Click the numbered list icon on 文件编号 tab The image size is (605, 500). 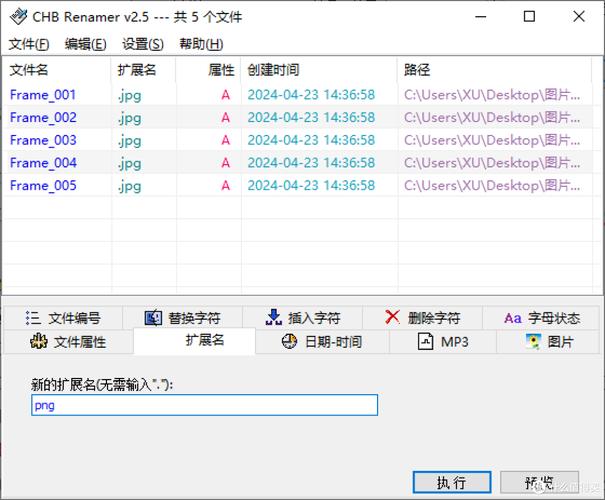pyautogui.click(x=33, y=318)
